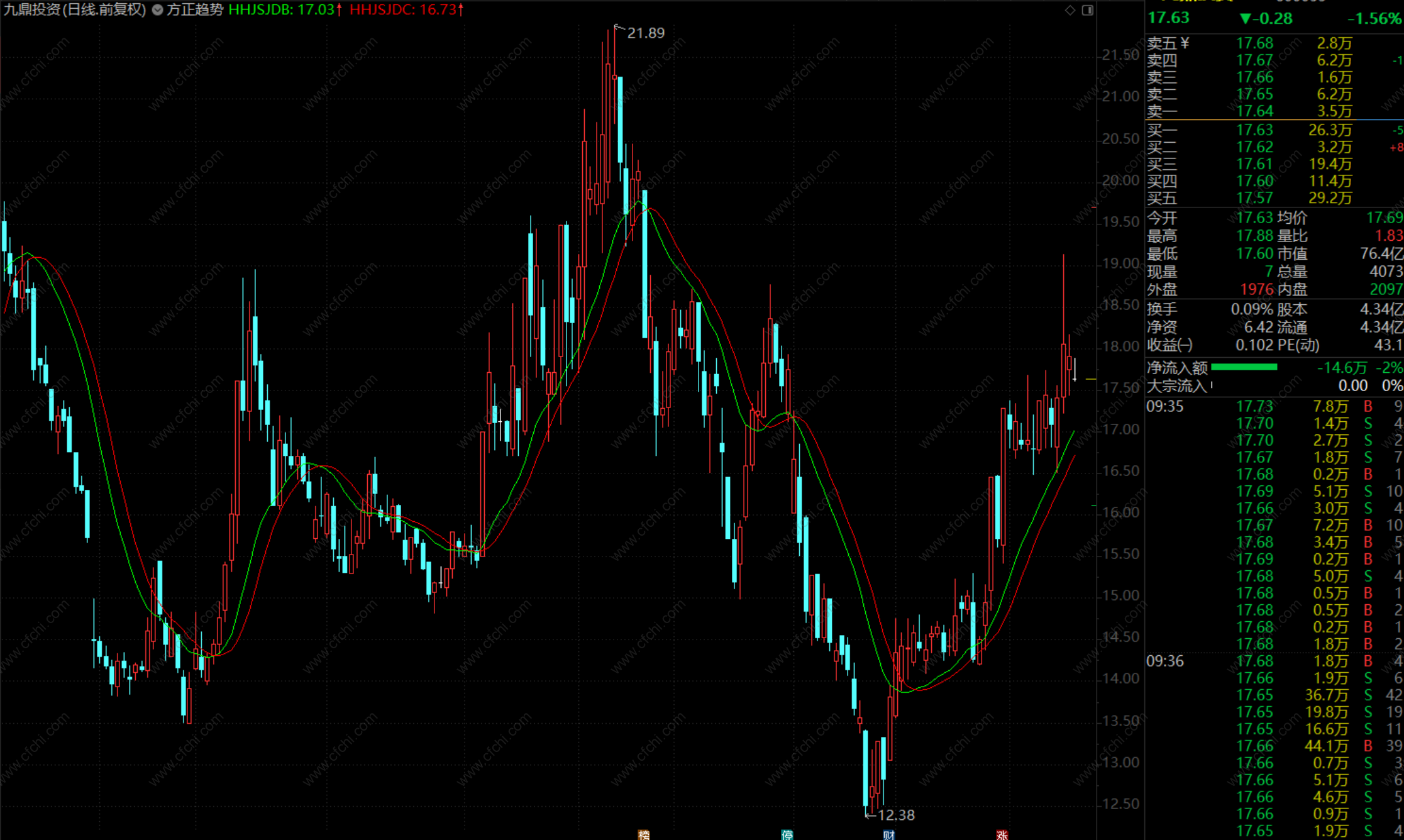Click the 12.38 low price marker

(x=895, y=815)
